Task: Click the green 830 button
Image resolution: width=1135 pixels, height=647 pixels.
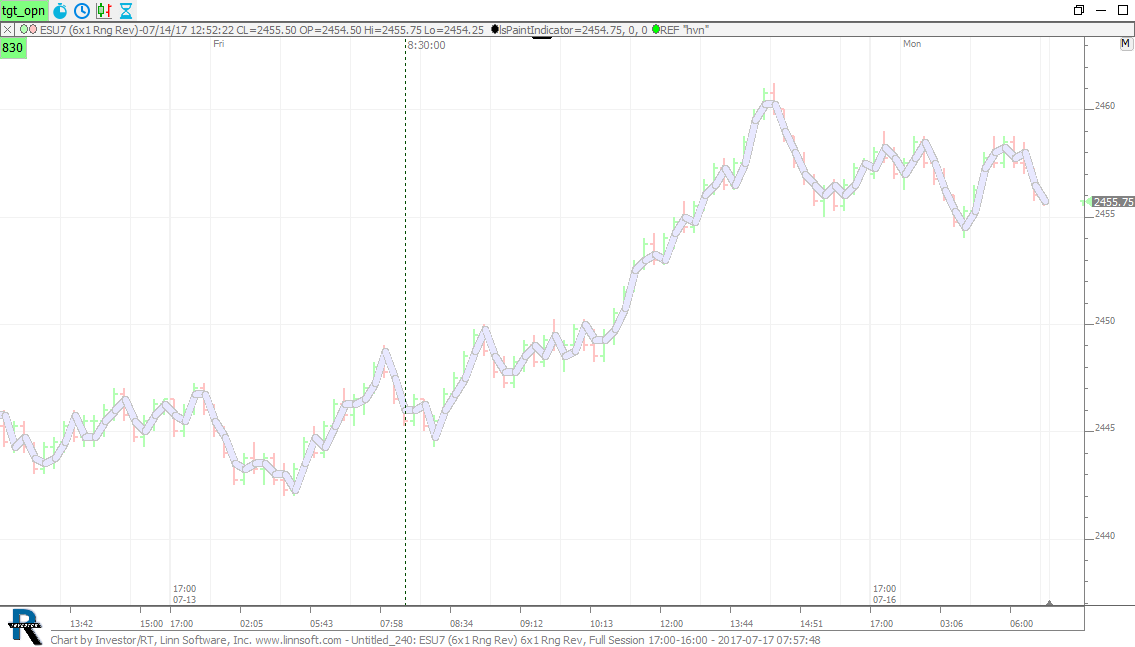Action: [13, 48]
